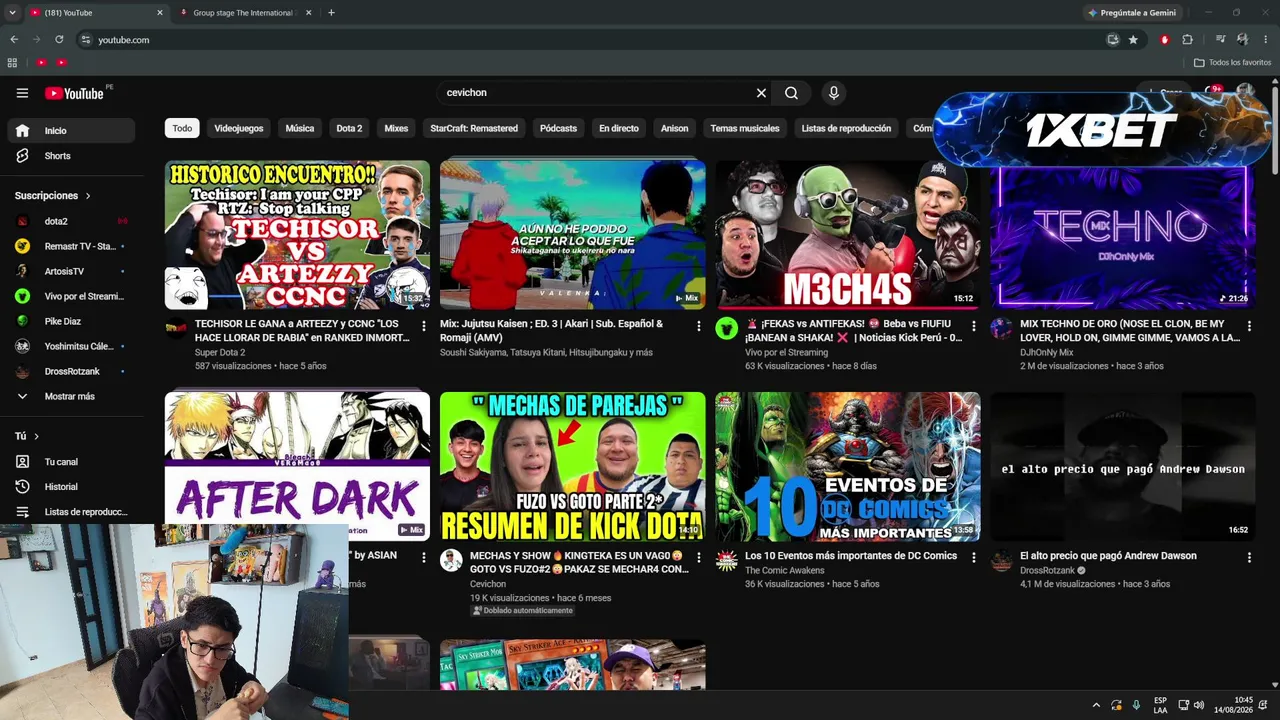Open options menu for FEKAS vs ANTIFEKAS video
The image size is (1280, 720).
point(974,326)
